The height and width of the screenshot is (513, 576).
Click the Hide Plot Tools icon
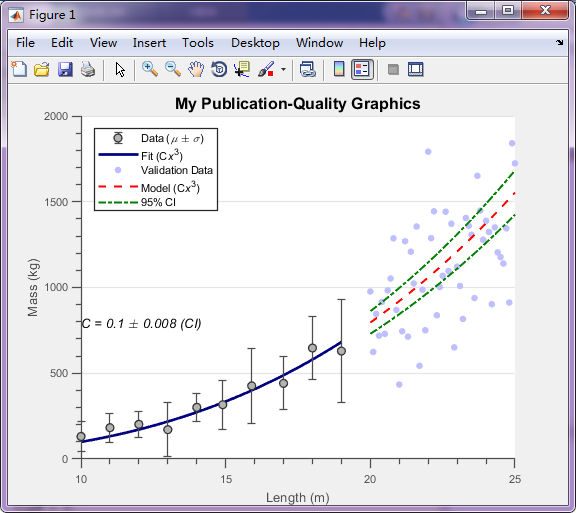pos(393,69)
